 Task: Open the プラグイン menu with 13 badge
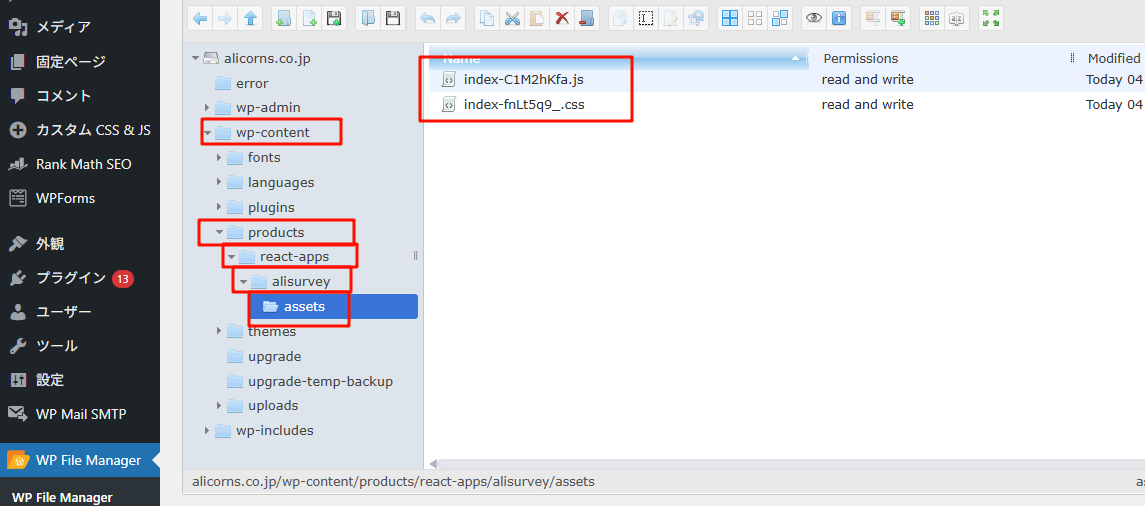(x=70, y=278)
